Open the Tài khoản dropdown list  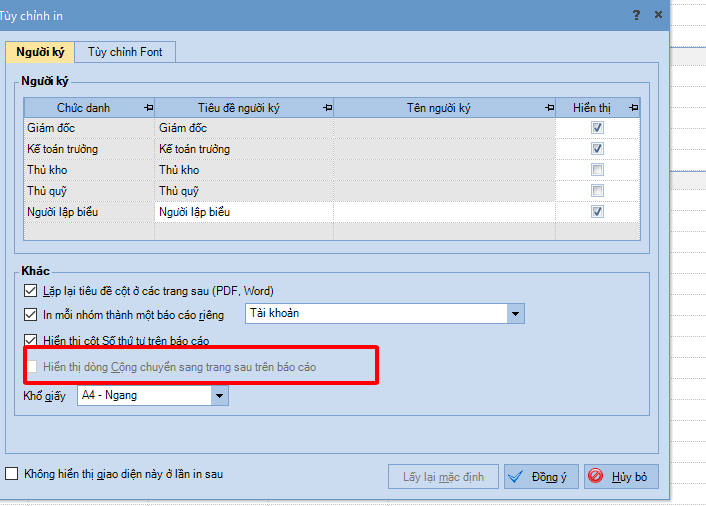point(515,314)
